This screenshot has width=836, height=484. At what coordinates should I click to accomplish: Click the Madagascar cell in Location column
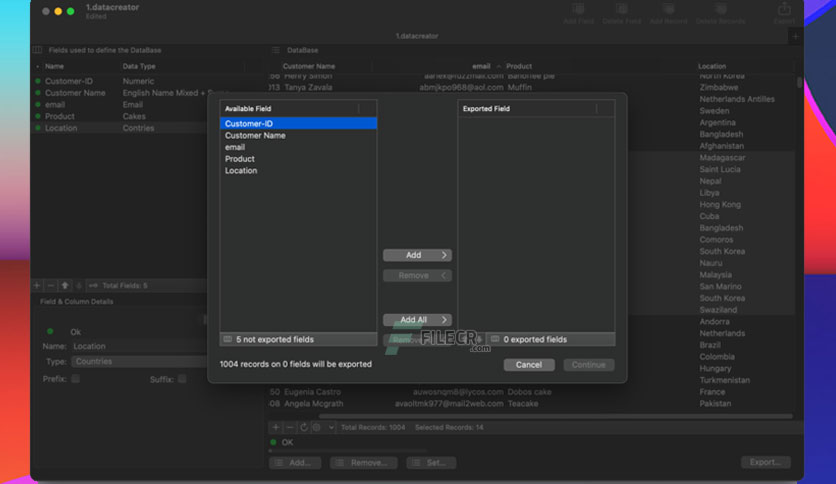tap(722, 158)
